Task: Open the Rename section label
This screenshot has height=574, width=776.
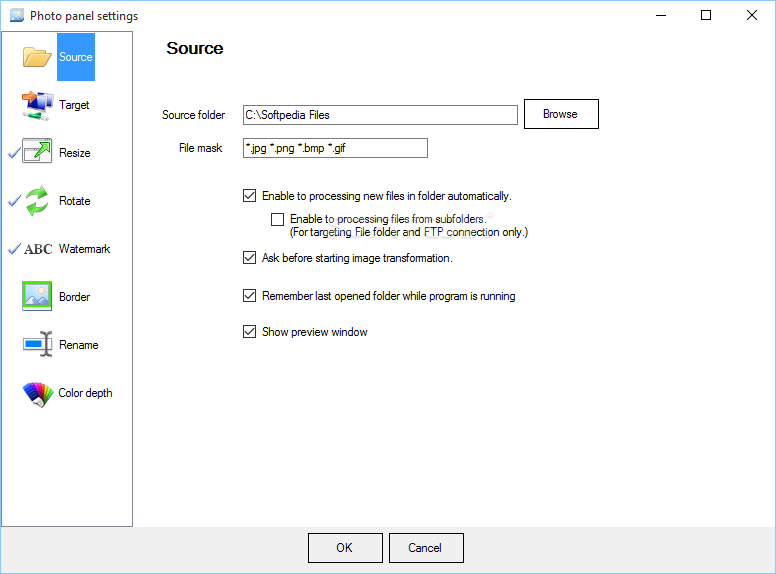Action: tap(79, 345)
